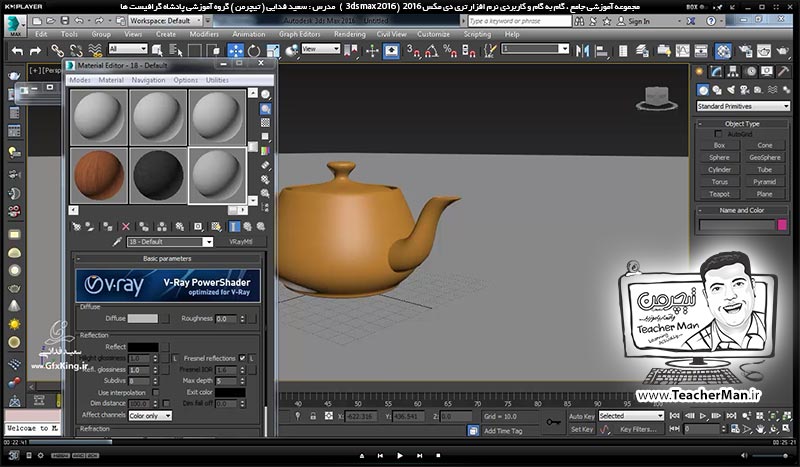Click main toolbar Undo arrow
The image size is (800, 467).
pos(17,51)
